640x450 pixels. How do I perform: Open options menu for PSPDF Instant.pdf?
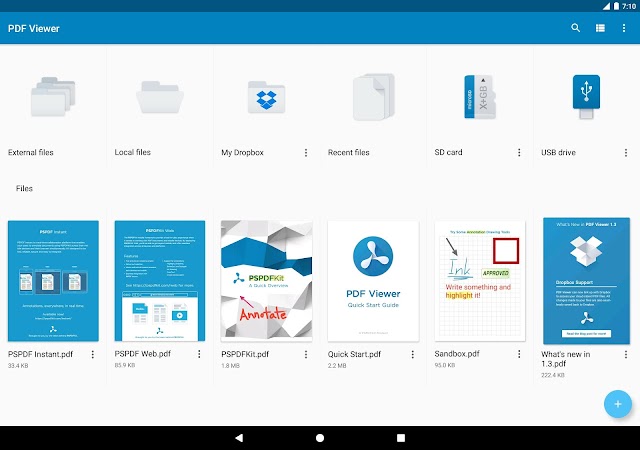click(93, 354)
